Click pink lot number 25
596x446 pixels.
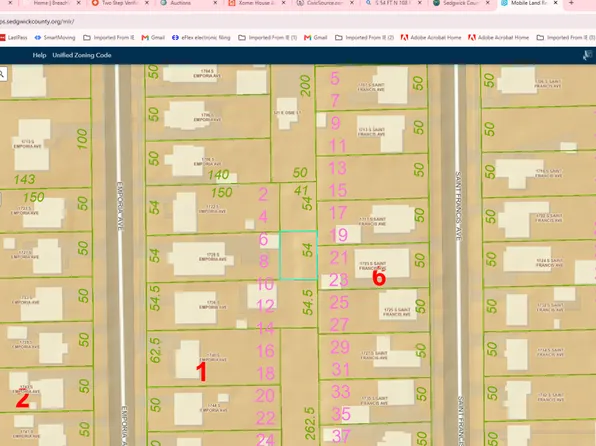(339, 302)
